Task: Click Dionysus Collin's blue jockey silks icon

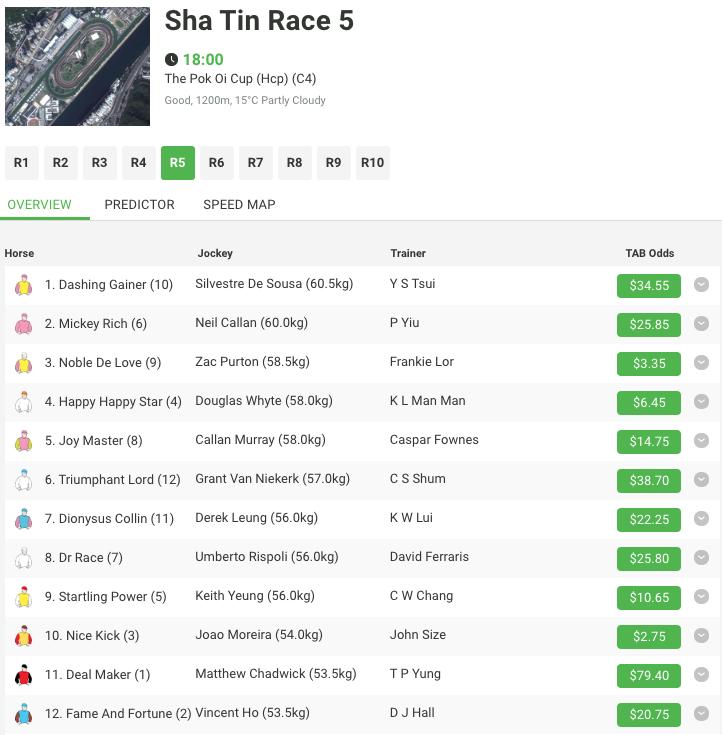Action: tap(23, 519)
